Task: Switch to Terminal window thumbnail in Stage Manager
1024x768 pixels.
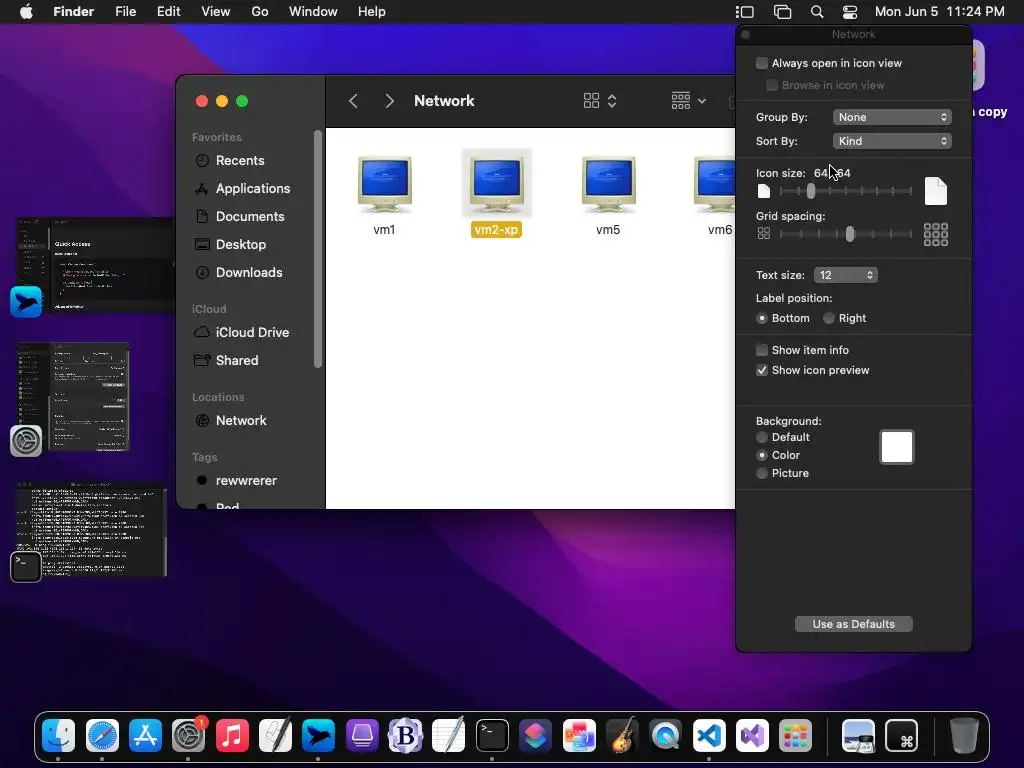Action: coord(91,530)
